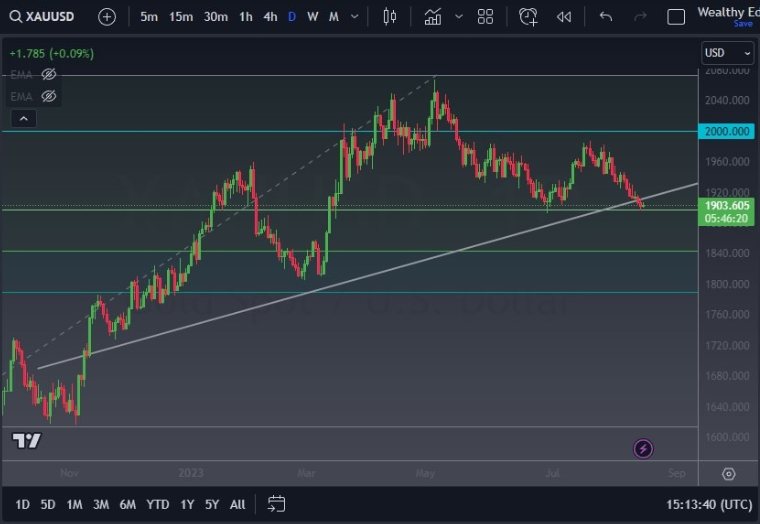The image size is (760, 524).
Task: Open the indicator templates grid icon
Action: pyautogui.click(x=485, y=17)
